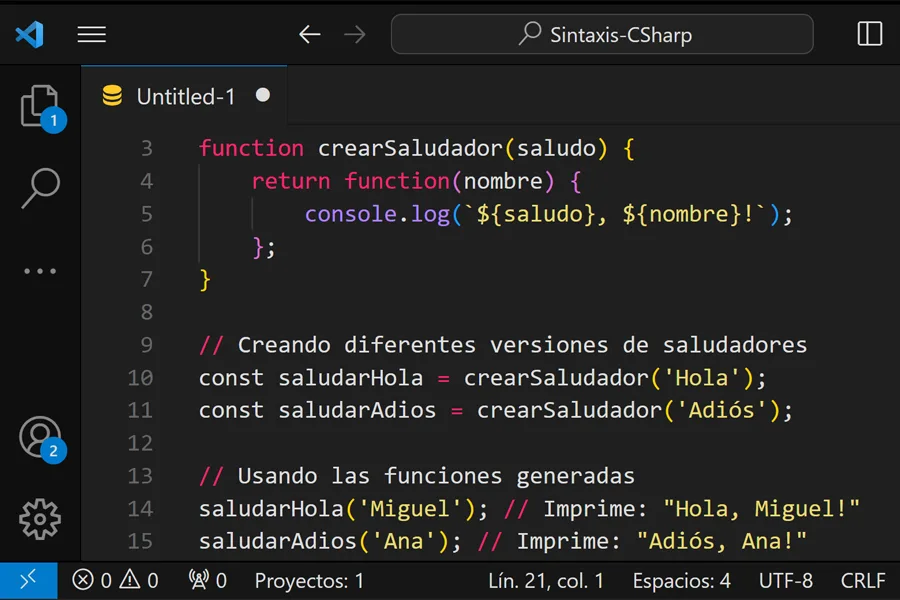Open the Accounts menu icon
This screenshot has height=600, width=900.
(x=40, y=437)
